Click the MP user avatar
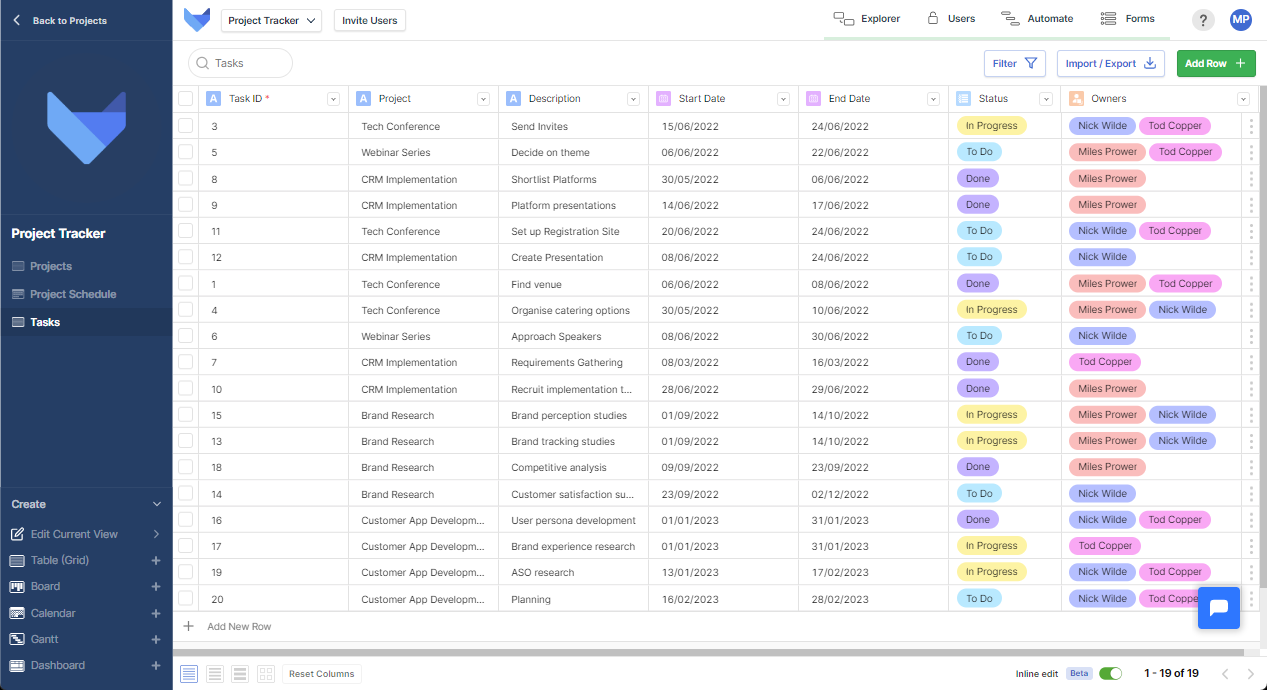 pos(1240,20)
